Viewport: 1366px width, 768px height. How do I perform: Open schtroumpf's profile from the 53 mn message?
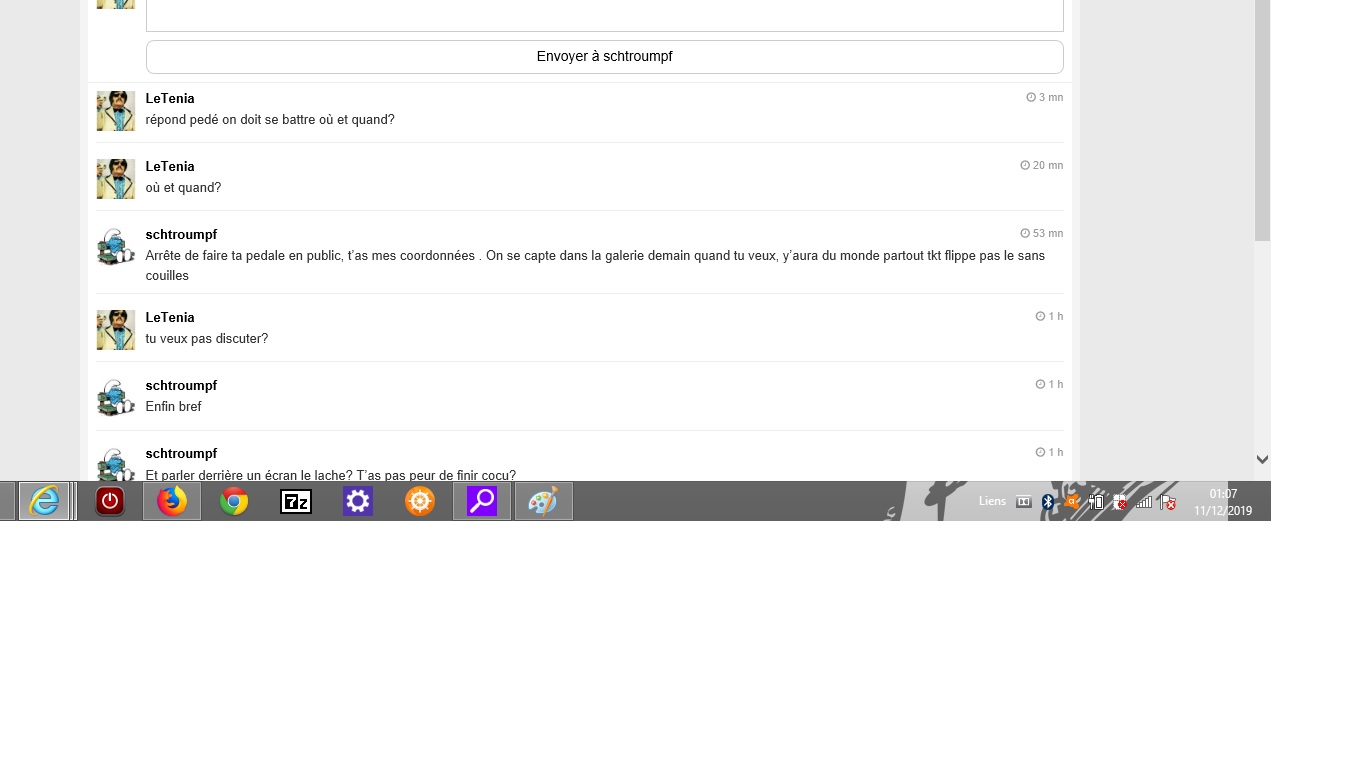[181, 234]
